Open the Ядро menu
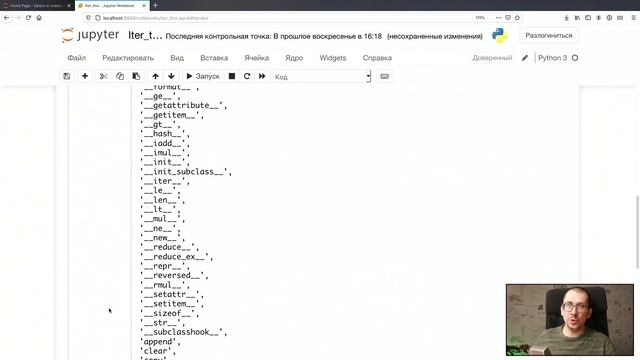 (294, 58)
